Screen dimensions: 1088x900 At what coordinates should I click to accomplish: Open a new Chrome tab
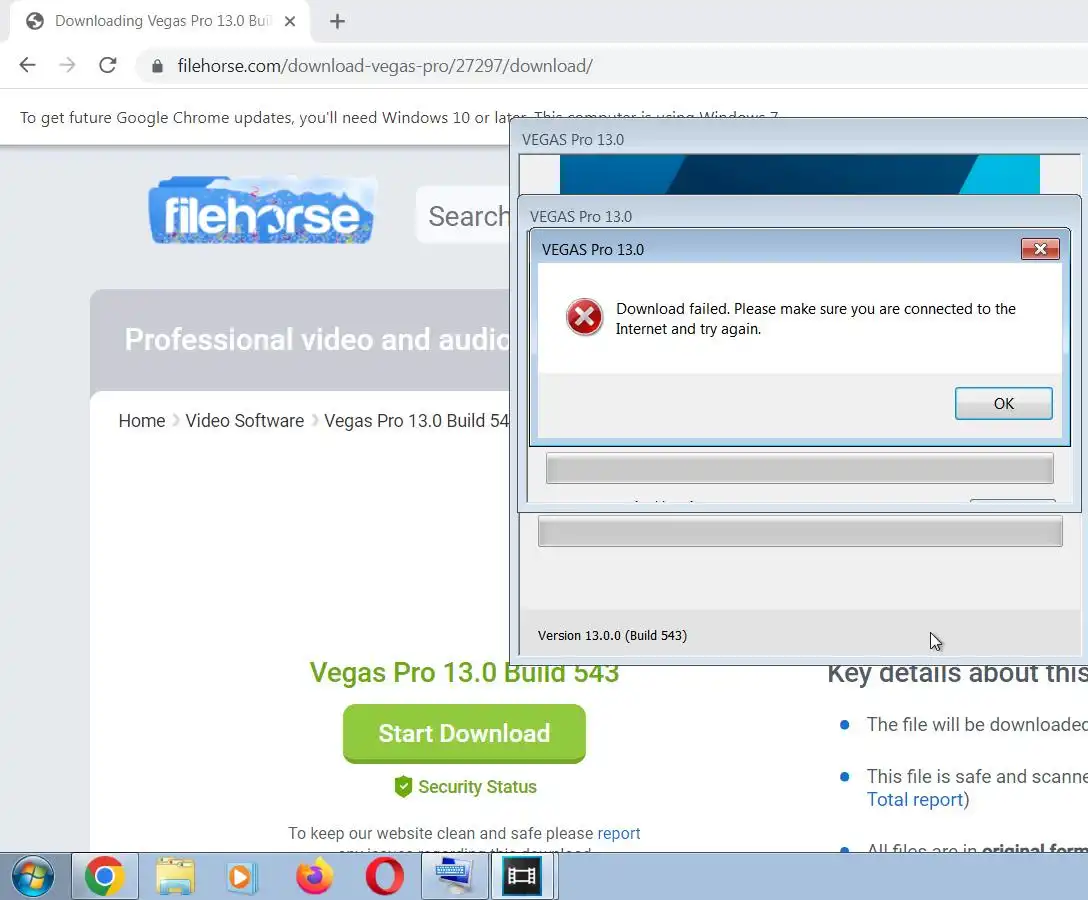point(337,22)
